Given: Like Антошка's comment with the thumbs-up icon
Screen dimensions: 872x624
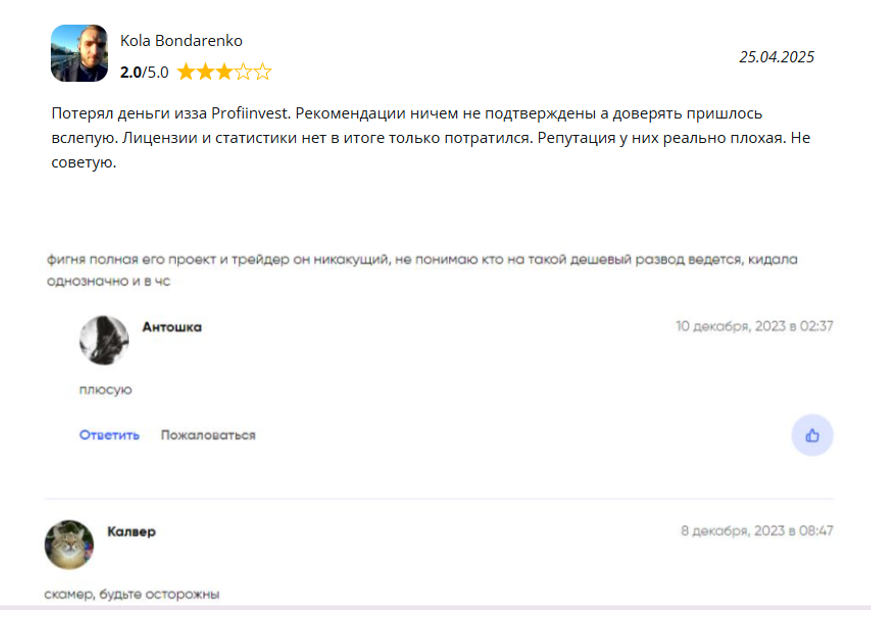Looking at the screenshot, I should [x=812, y=435].
